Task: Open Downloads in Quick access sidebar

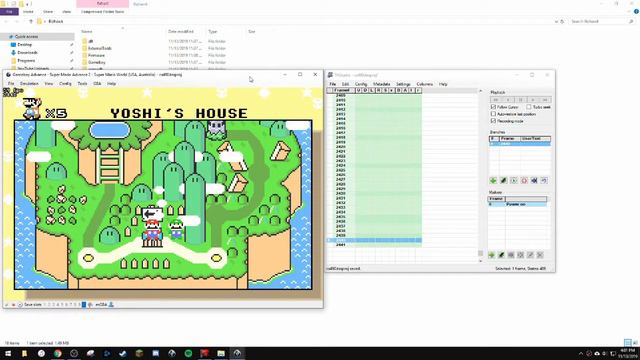Action: pos(27,53)
